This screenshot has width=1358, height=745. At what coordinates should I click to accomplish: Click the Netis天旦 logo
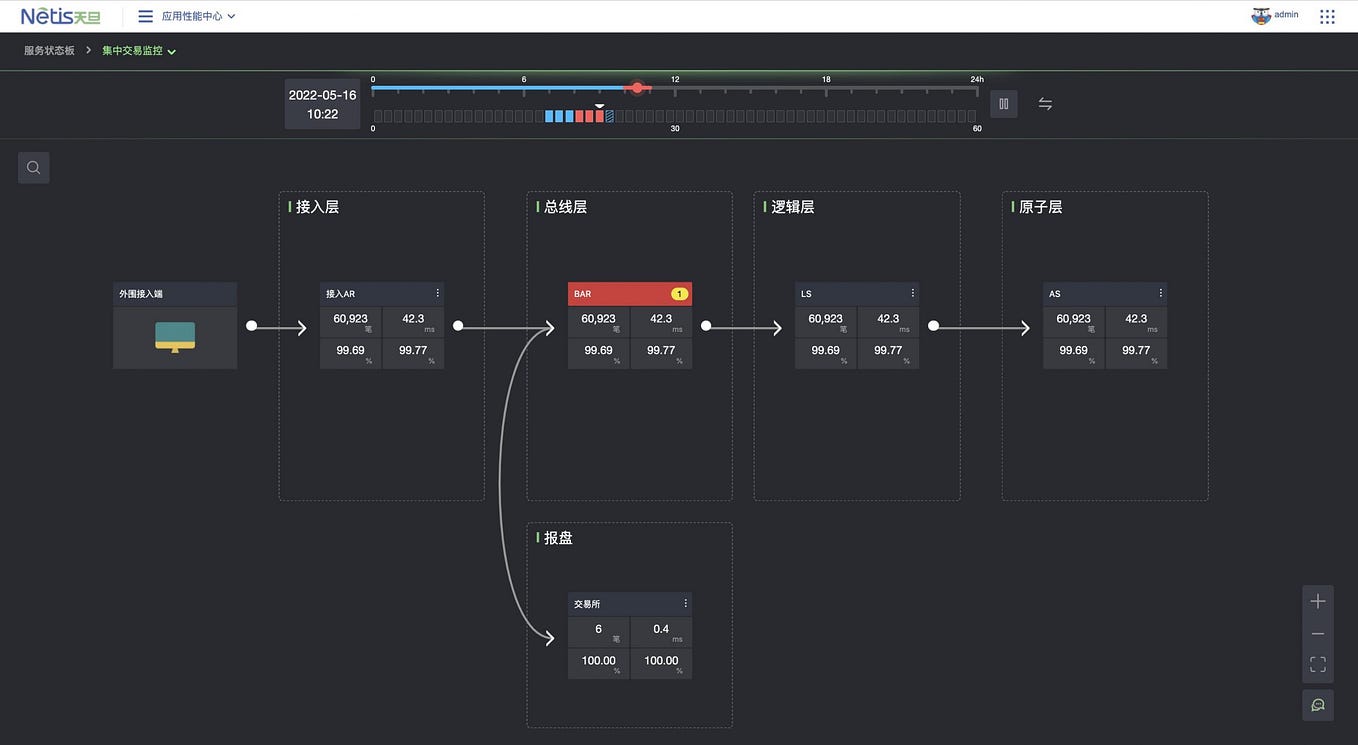[x=60, y=15]
